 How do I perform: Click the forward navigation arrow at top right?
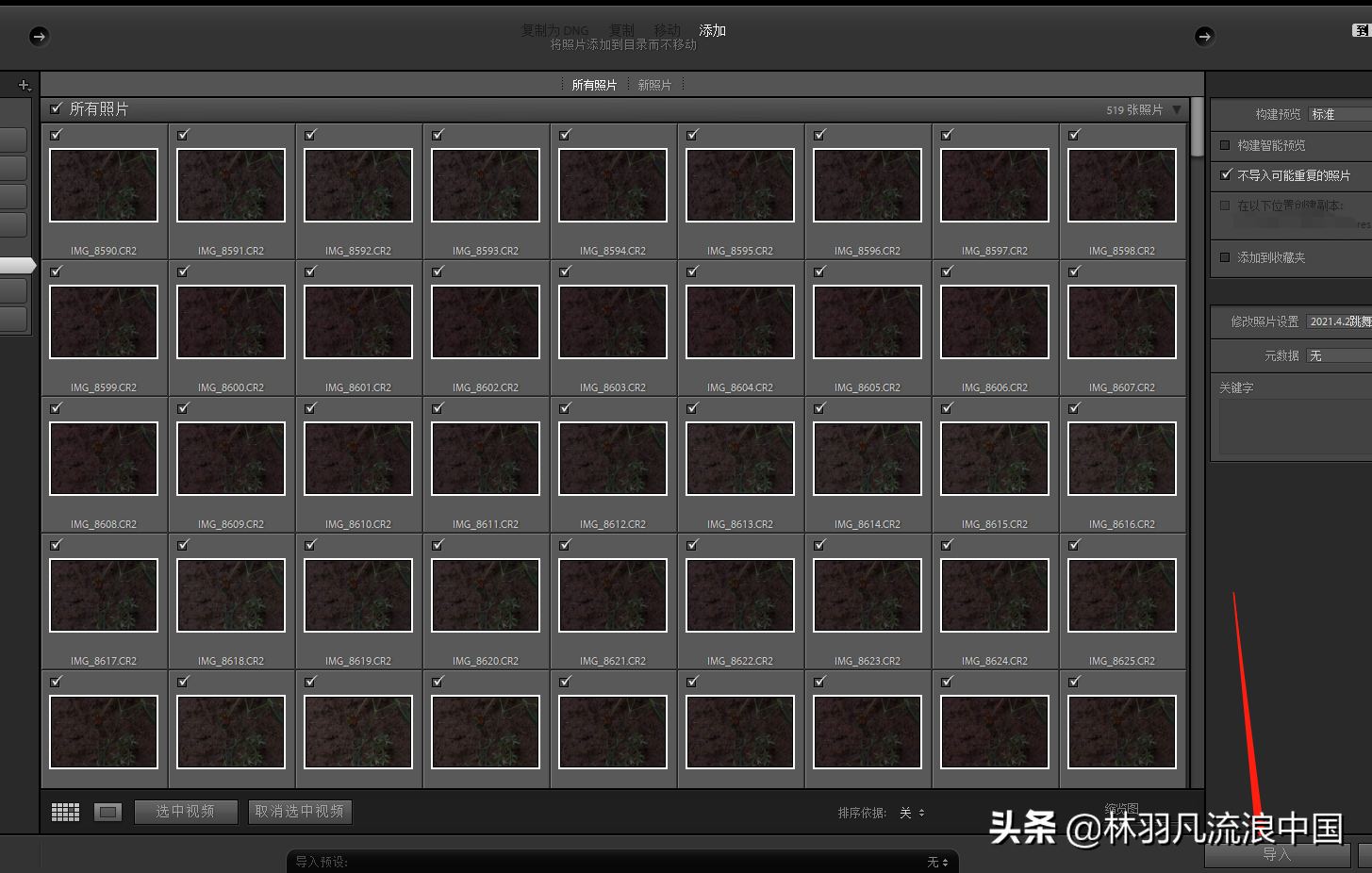(1204, 36)
